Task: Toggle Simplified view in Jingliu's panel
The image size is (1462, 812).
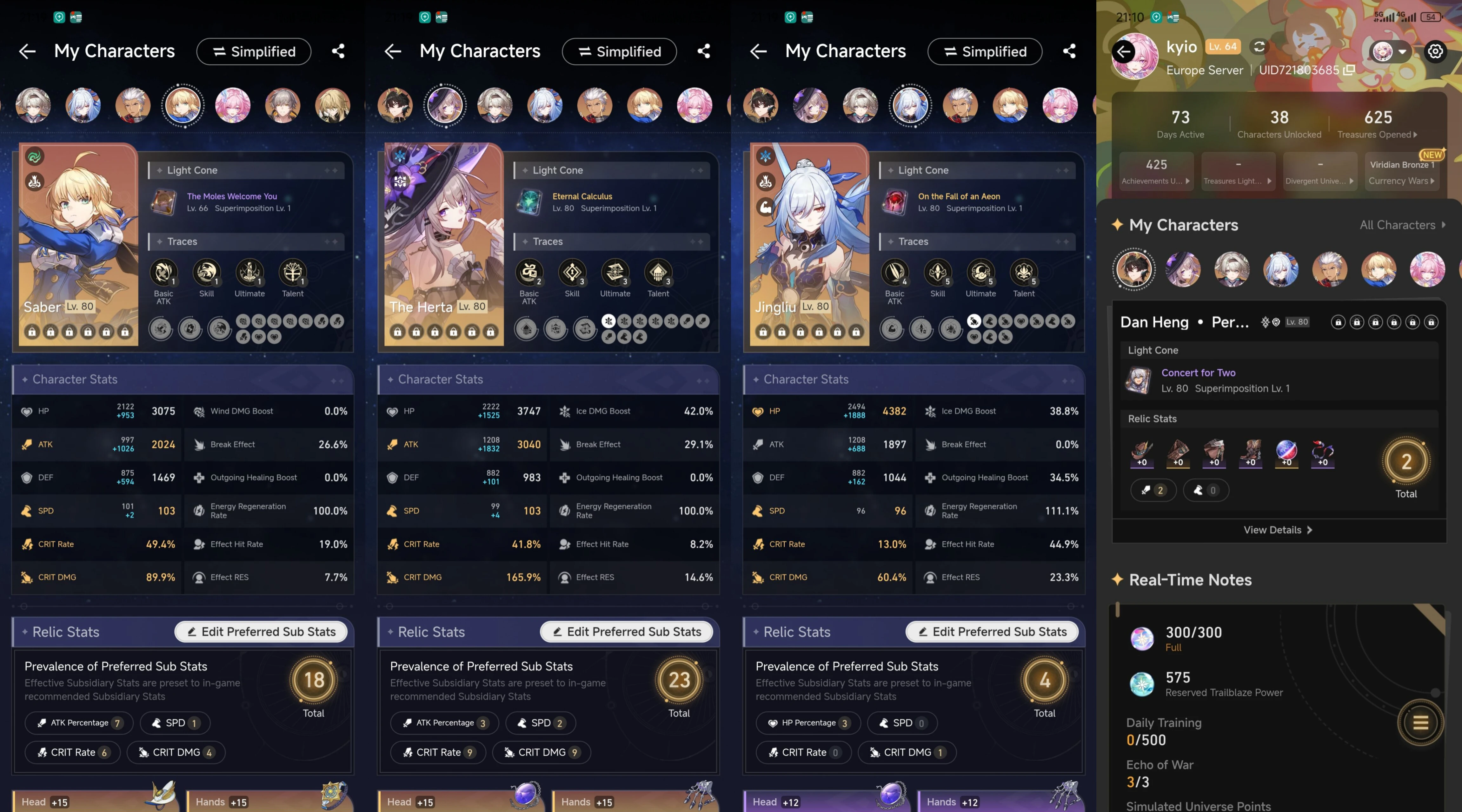Action: (x=985, y=52)
